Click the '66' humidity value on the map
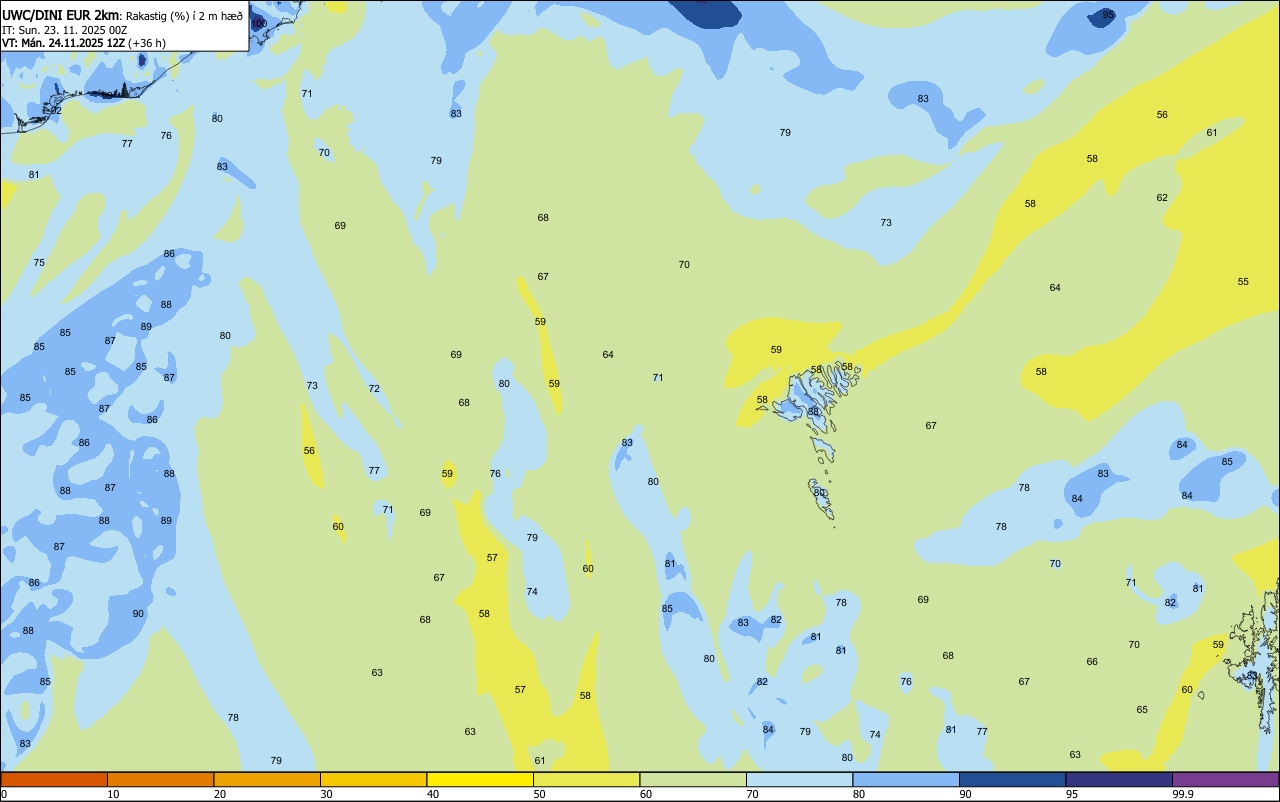Viewport: 1280px width, 802px height. (1092, 662)
